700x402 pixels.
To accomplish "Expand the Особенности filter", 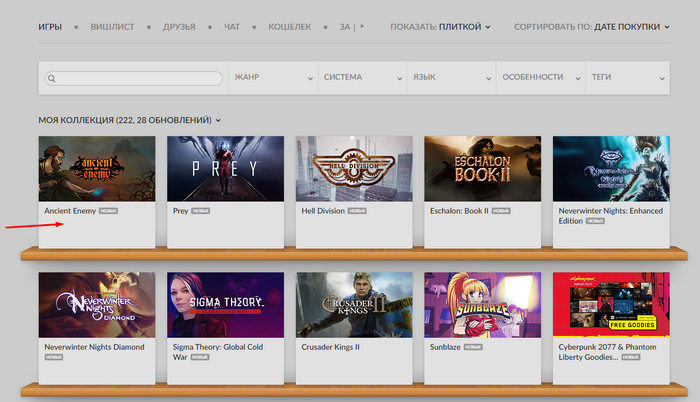I will coord(541,78).
